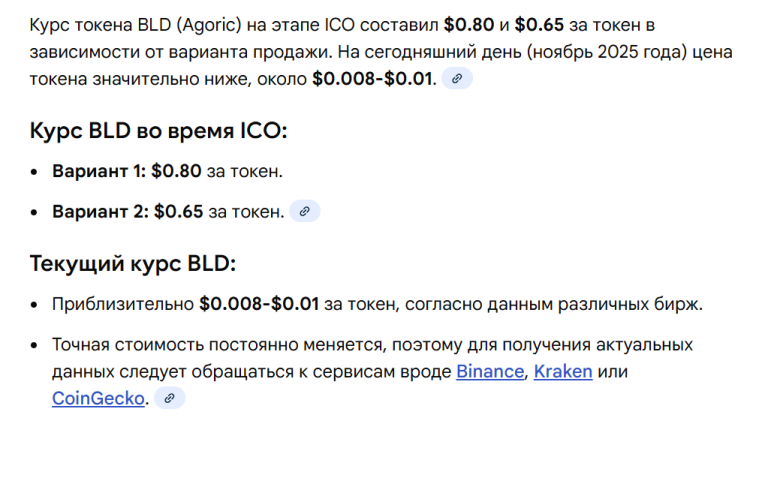Click bold "$0.65" in the intro paragraph

(539, 23)
